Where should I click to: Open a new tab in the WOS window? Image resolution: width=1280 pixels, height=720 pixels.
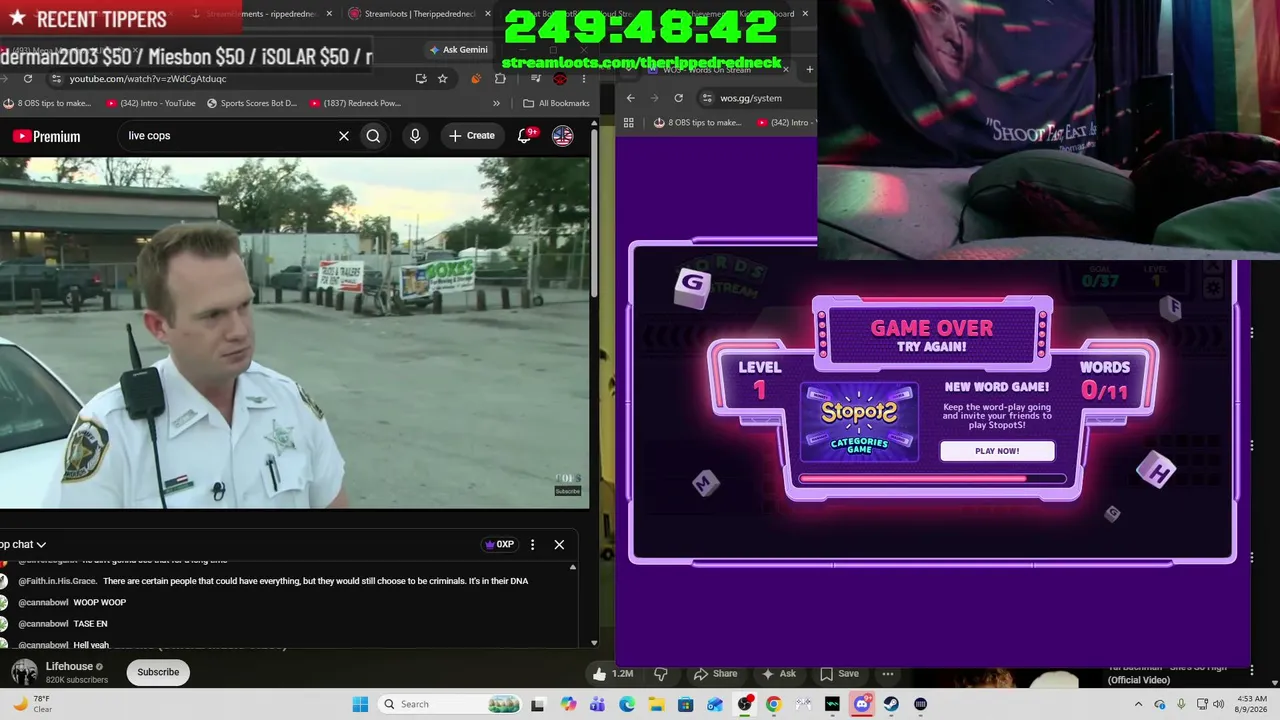[x=809, y=70]
